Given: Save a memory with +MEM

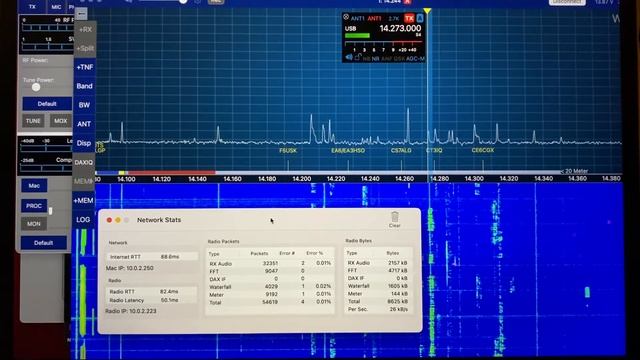Looking at the screenshot, I should click(83, 200).
